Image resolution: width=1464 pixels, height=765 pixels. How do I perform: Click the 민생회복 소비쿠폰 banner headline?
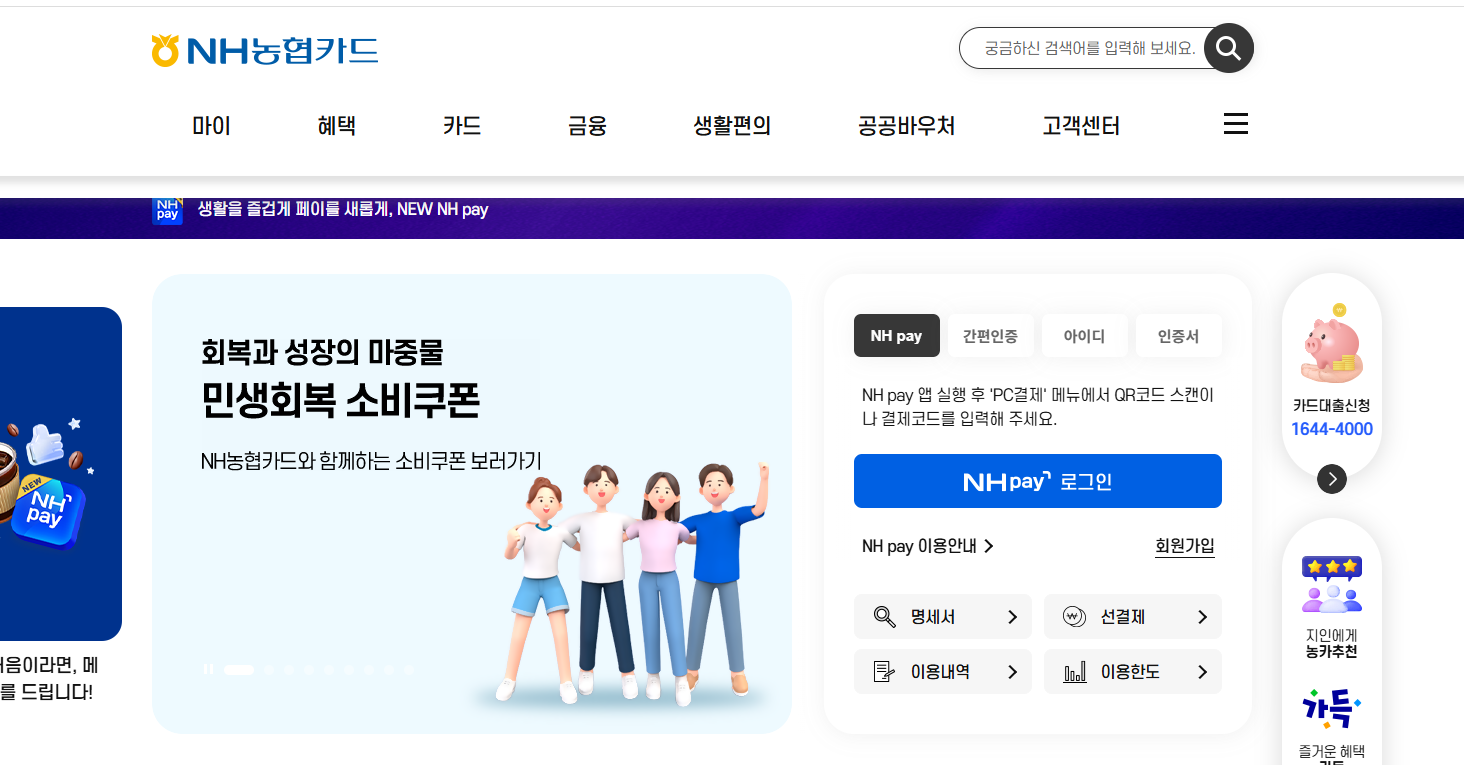(340, 401)
